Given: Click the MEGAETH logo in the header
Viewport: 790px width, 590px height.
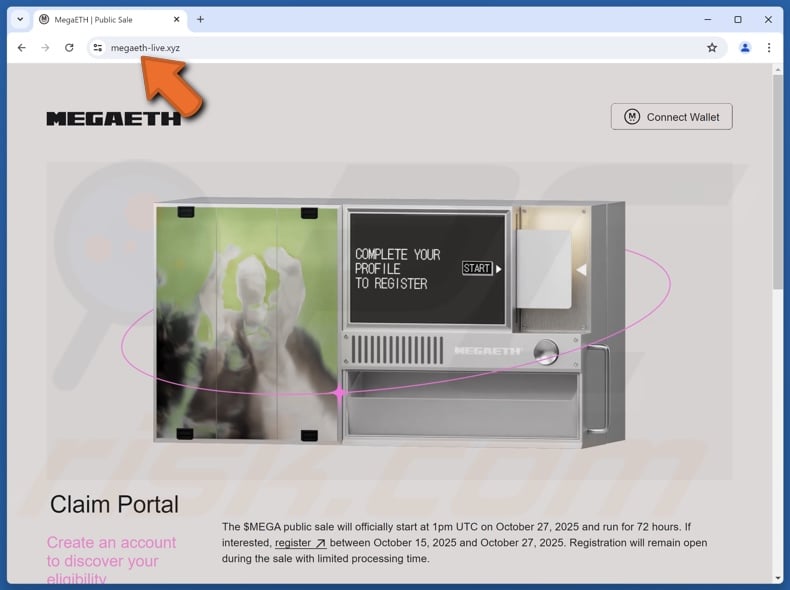Looking at the screenshot, I should [x=113, y=118].
